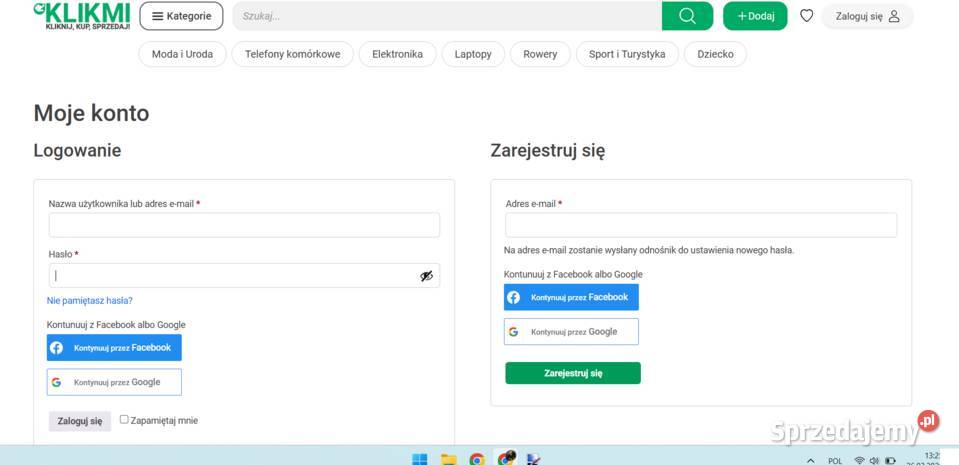
Task: Click the registration Adres e-mail field
Action: click(x=701, y=225)
